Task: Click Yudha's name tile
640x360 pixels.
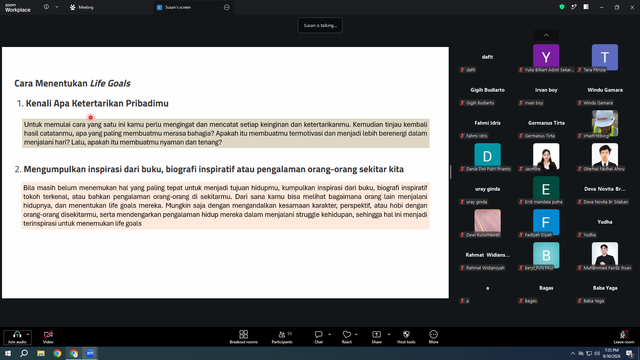Action: pos(605,222)
